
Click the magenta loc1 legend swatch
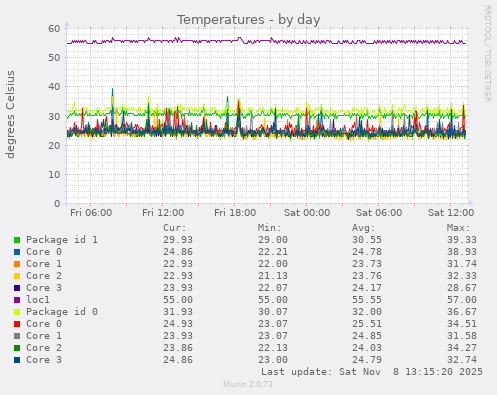17,300
